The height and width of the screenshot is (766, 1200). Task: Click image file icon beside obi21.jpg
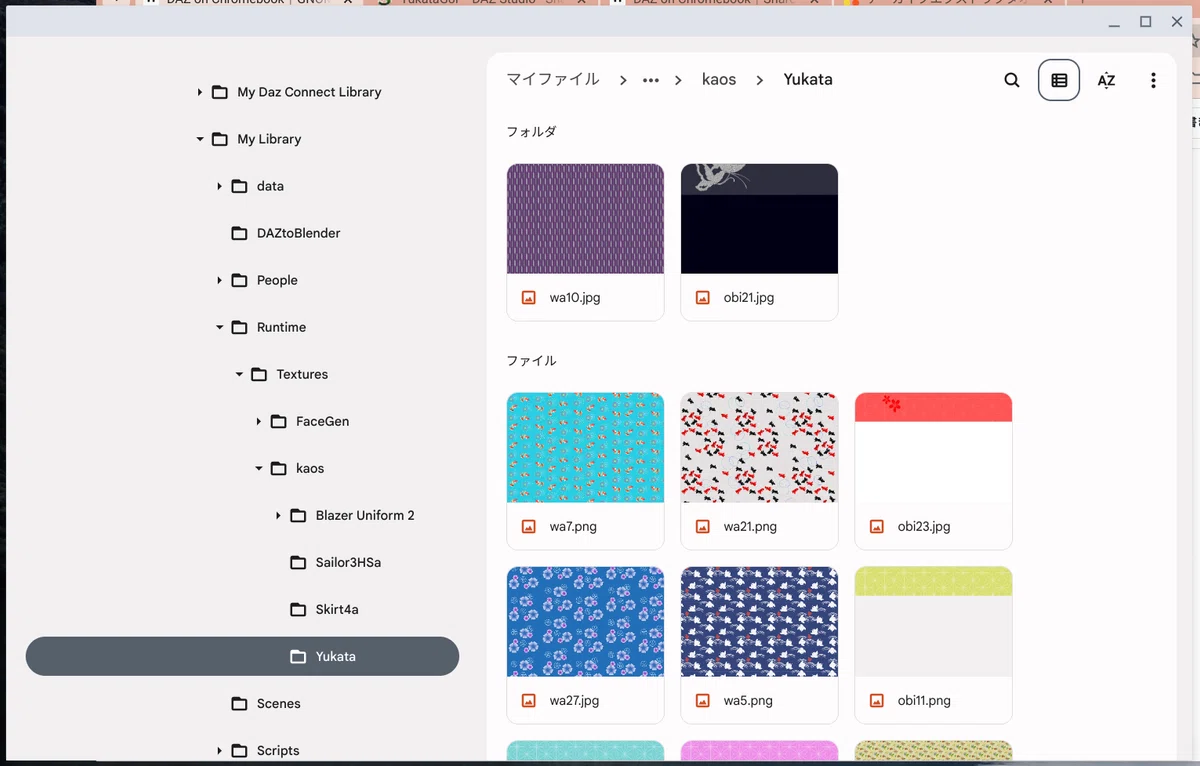click(703, 297)
